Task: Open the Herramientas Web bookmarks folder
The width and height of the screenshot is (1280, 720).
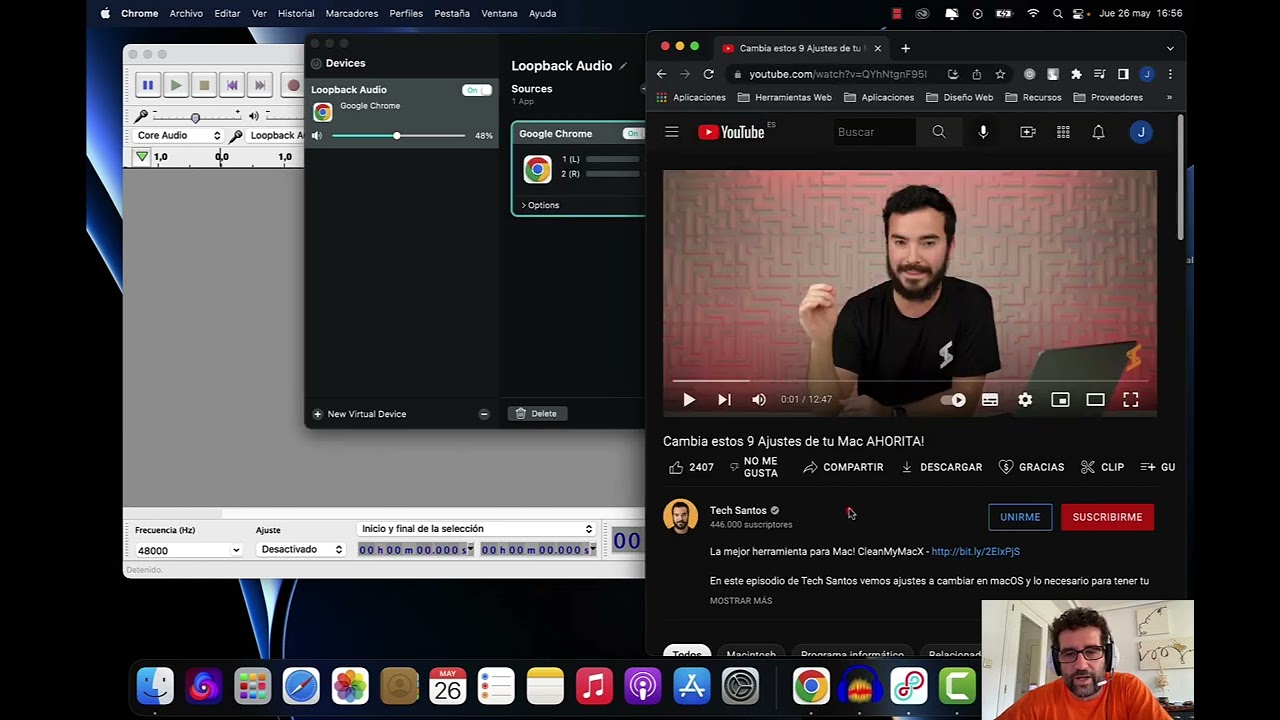Action: 784,98
